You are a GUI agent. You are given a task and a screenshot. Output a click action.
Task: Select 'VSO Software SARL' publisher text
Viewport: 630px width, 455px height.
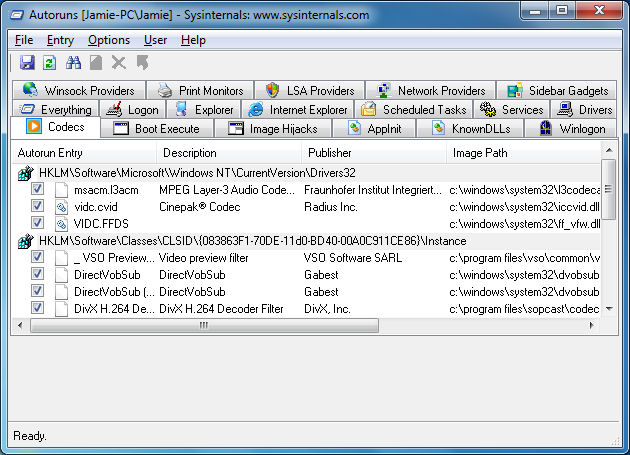353,258
